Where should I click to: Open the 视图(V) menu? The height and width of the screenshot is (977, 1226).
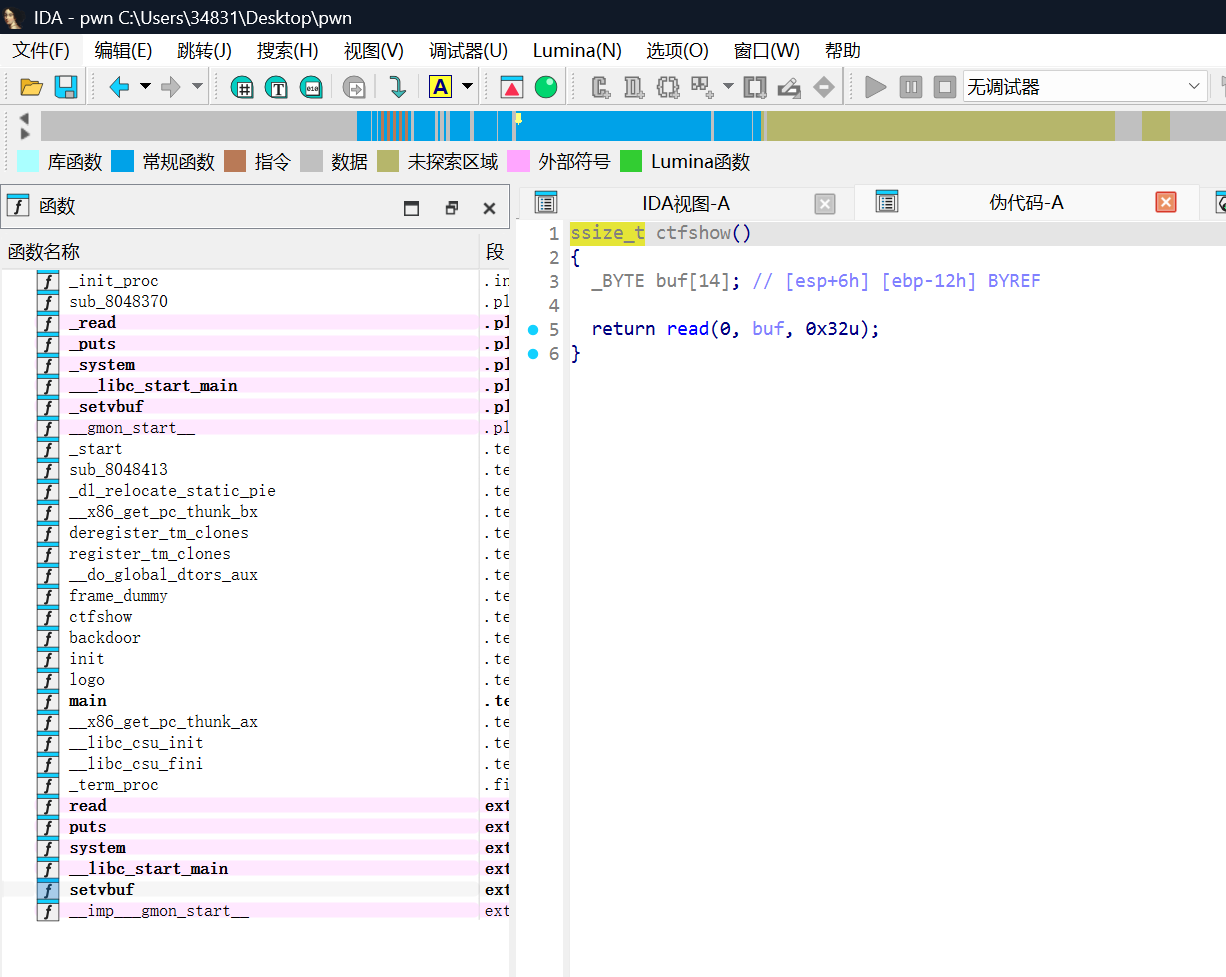click(374, 50)
